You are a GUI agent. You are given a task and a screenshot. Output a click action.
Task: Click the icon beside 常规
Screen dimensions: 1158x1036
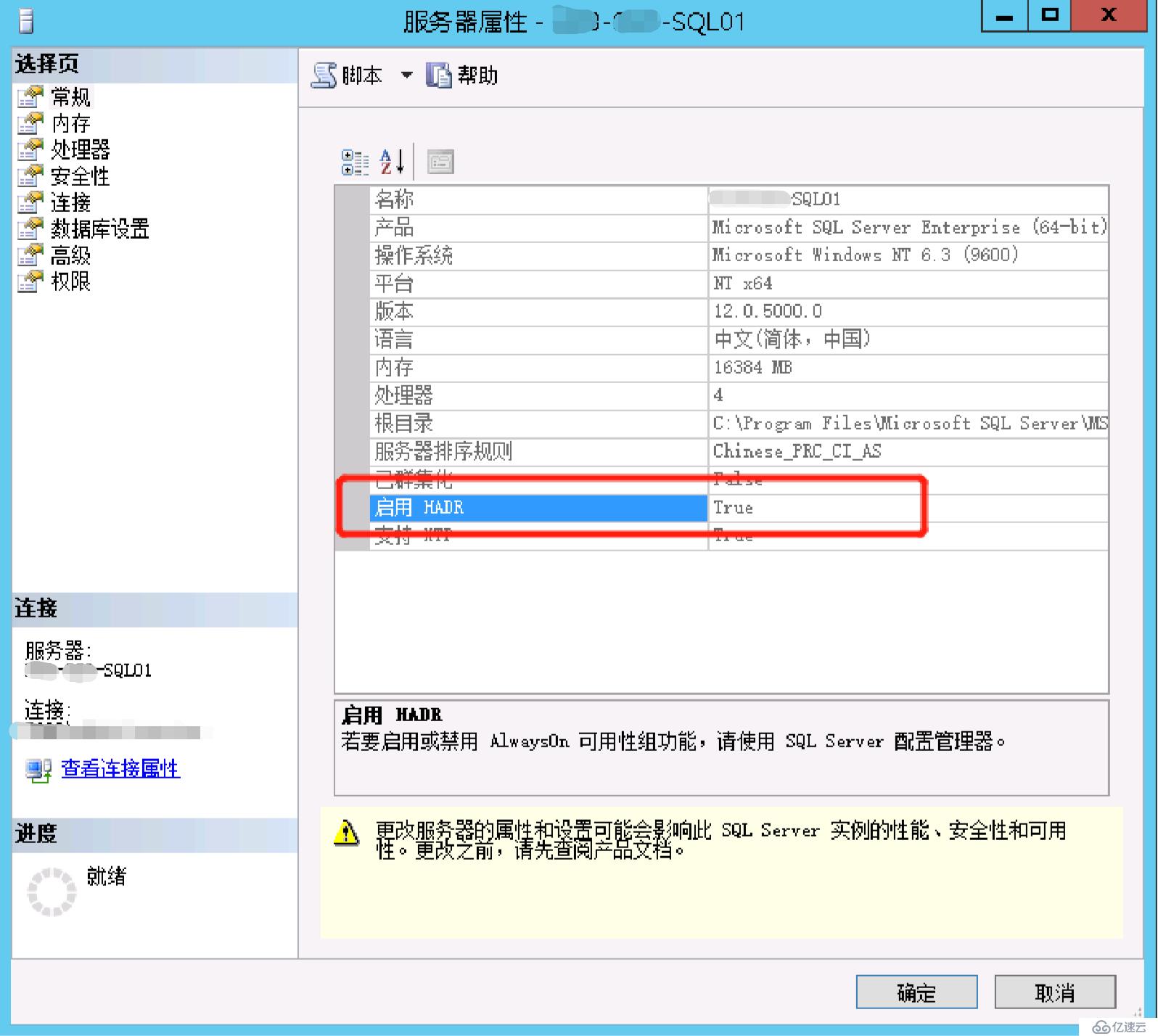[x=30, y=96]
